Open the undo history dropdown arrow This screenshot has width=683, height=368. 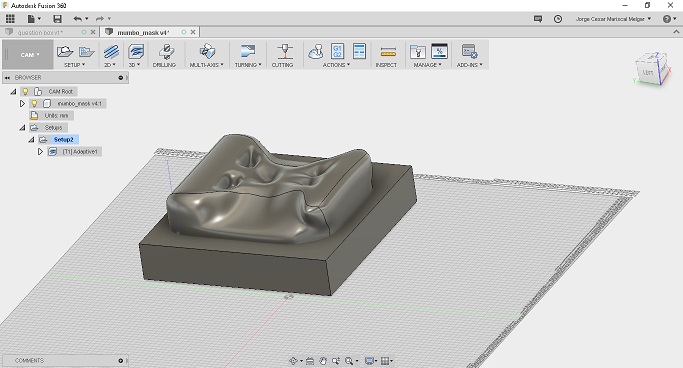[86, 19]
